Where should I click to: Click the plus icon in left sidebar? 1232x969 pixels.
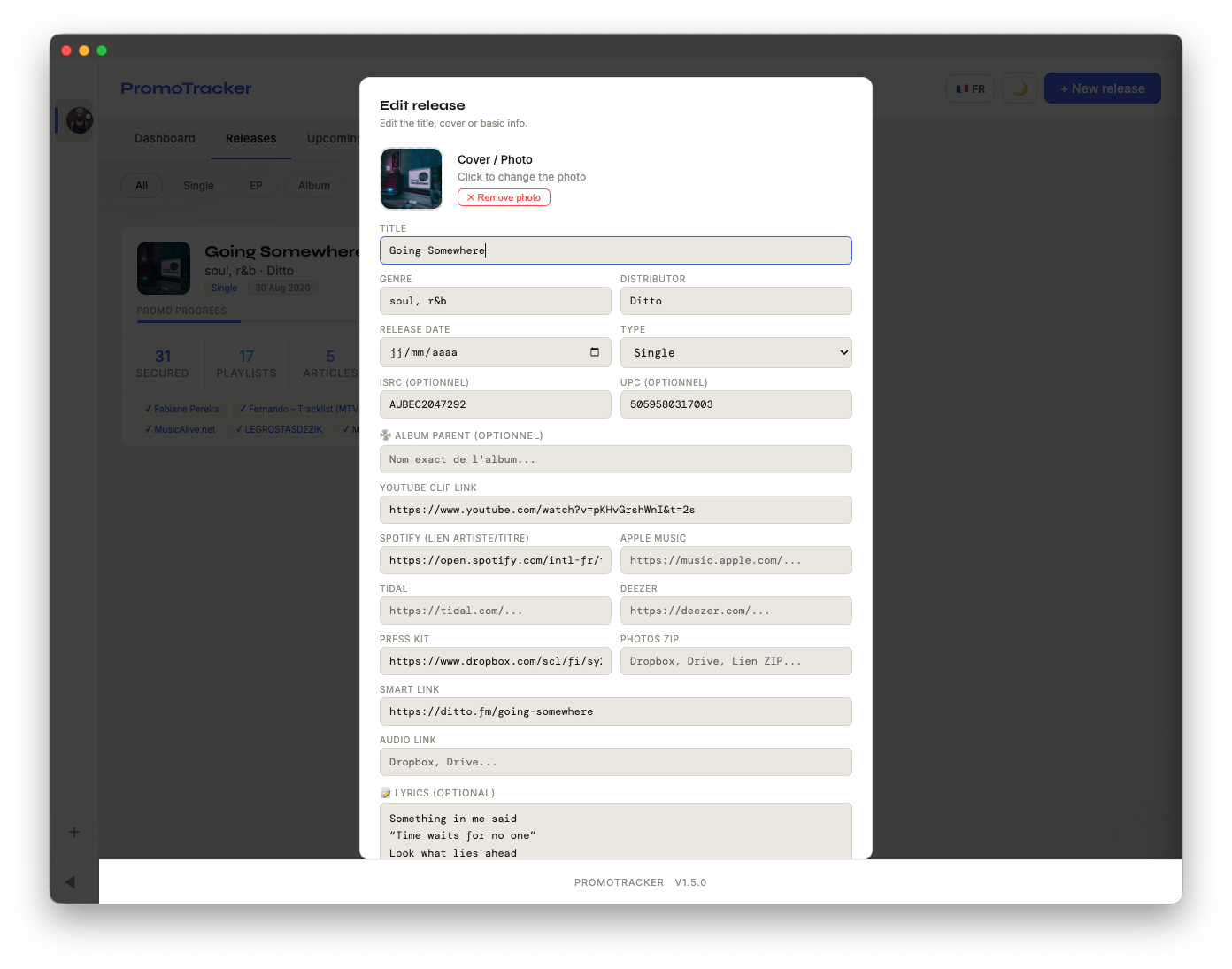pos(74,832)
